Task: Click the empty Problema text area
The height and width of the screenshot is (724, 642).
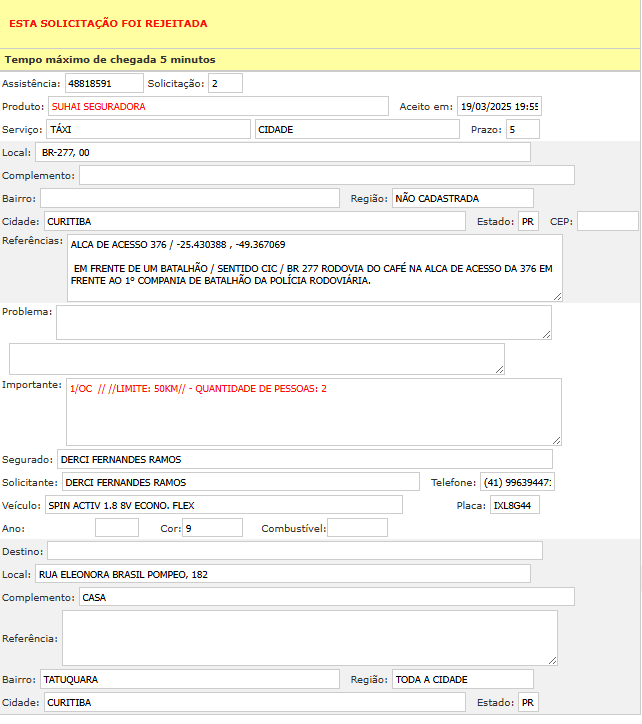Action: click(x=303, y=322)
